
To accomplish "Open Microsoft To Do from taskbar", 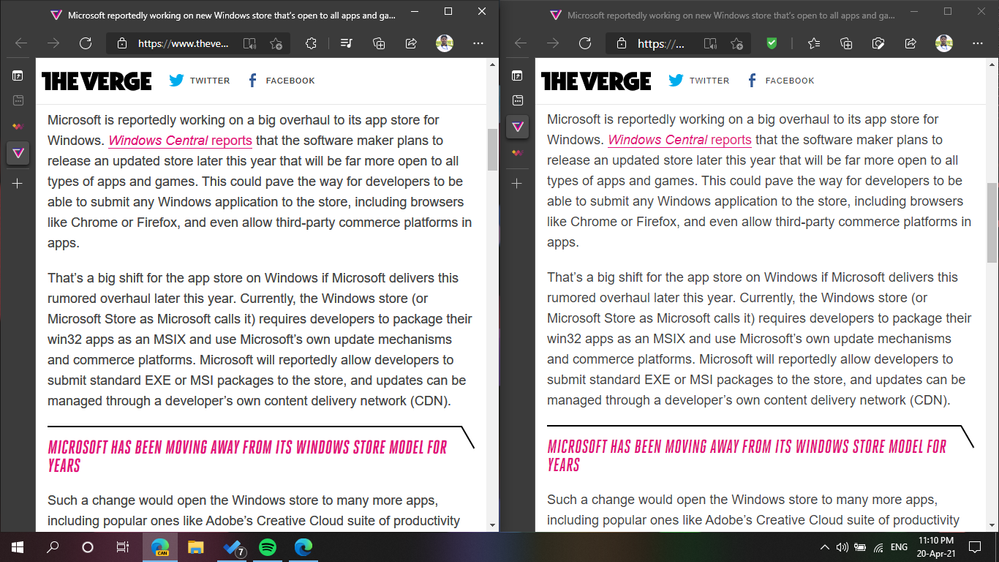I will [x=232, y=547].
